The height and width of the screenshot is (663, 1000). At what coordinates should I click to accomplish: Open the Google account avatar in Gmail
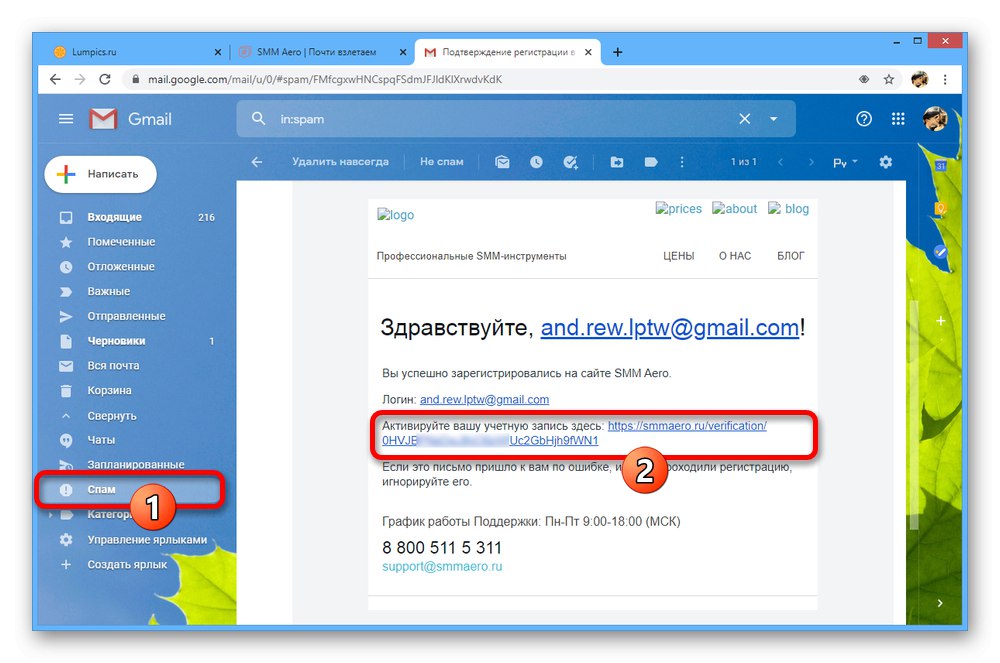tap(934, 119)
